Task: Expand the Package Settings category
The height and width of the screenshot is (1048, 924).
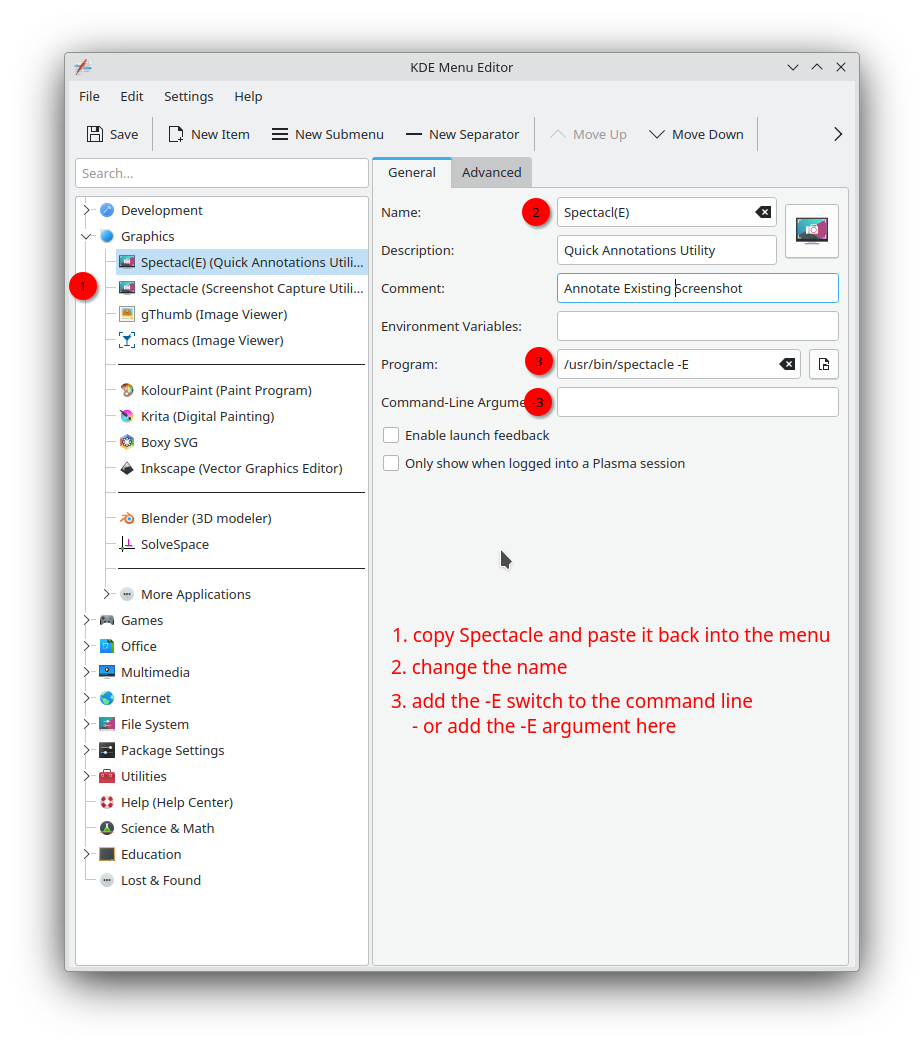Action: click(86, 750)
